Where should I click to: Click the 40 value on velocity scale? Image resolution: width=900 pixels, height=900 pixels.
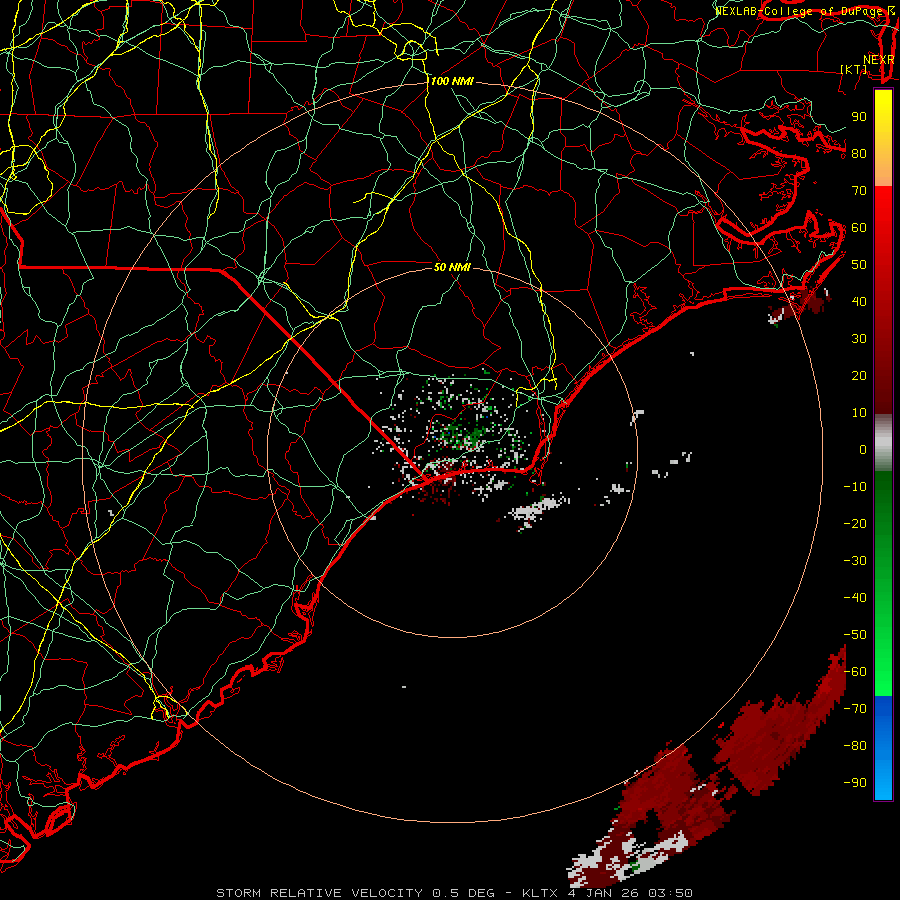coord(859,301)
